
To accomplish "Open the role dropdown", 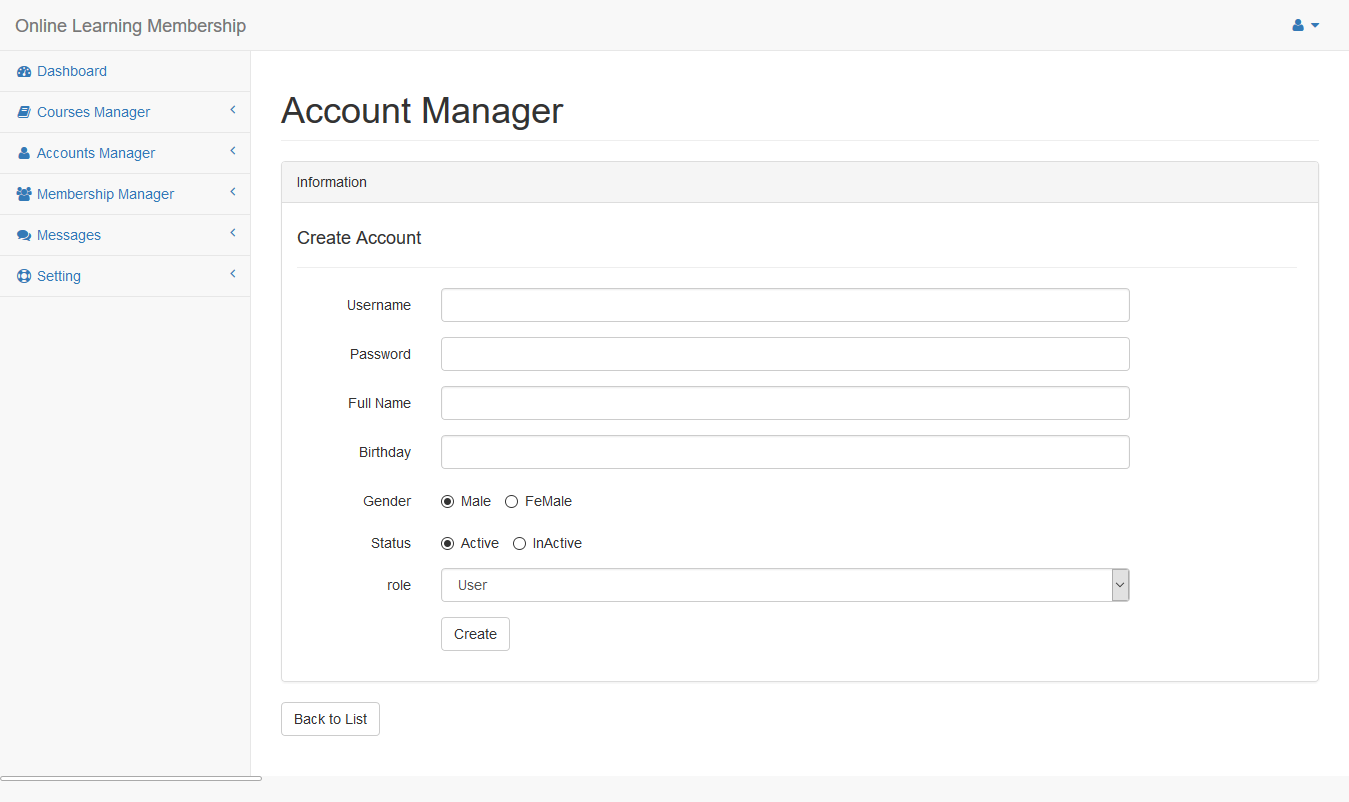I will (x=784, y=585).
